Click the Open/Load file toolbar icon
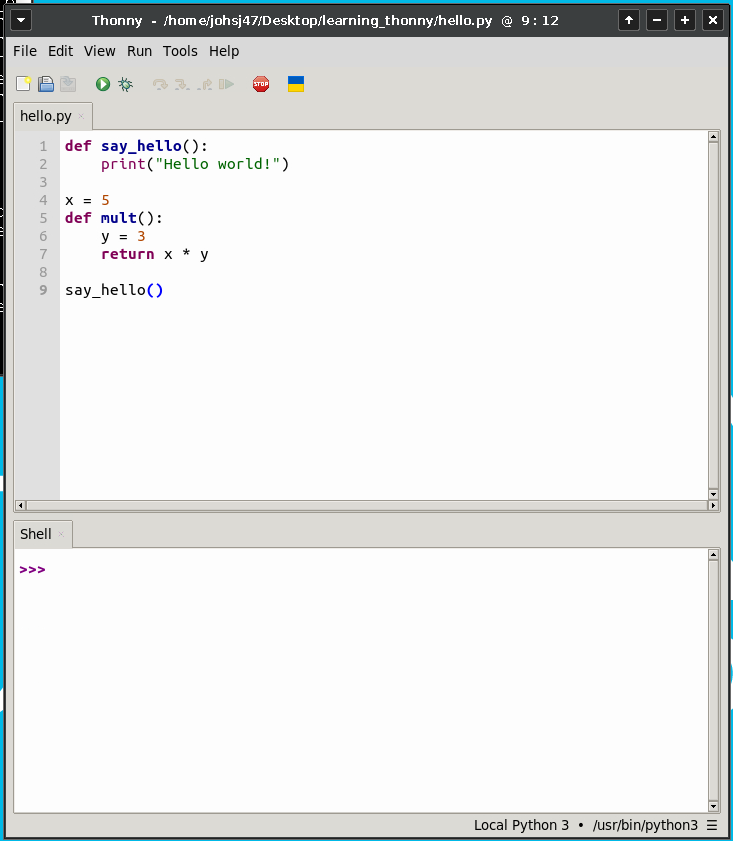Screen dimensions: 733x841 (46, 84)
